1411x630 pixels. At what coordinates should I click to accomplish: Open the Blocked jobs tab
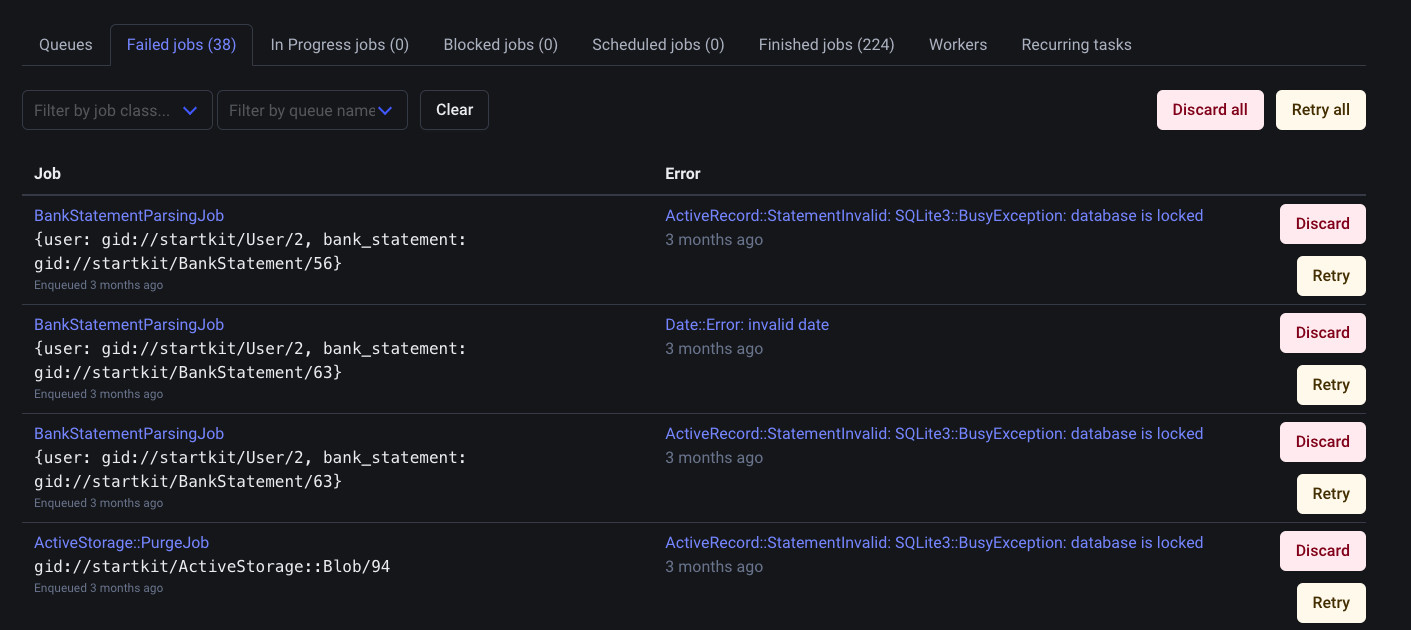coord(500,45)
